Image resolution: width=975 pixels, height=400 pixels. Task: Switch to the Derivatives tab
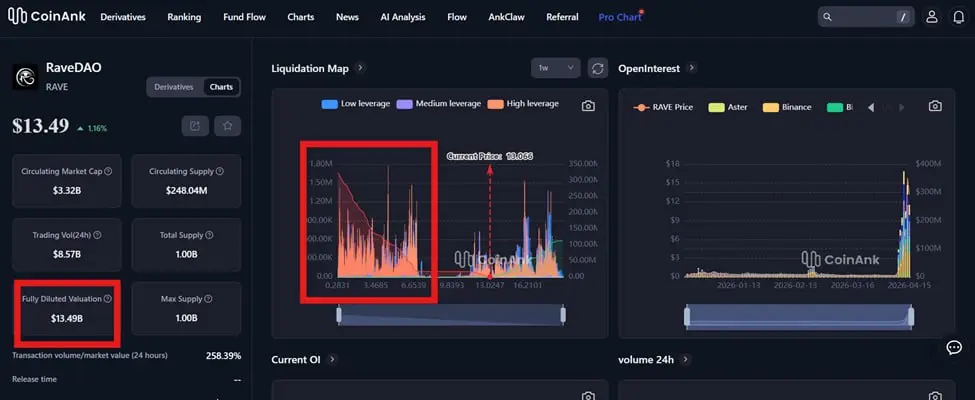[x=174, y=87]
